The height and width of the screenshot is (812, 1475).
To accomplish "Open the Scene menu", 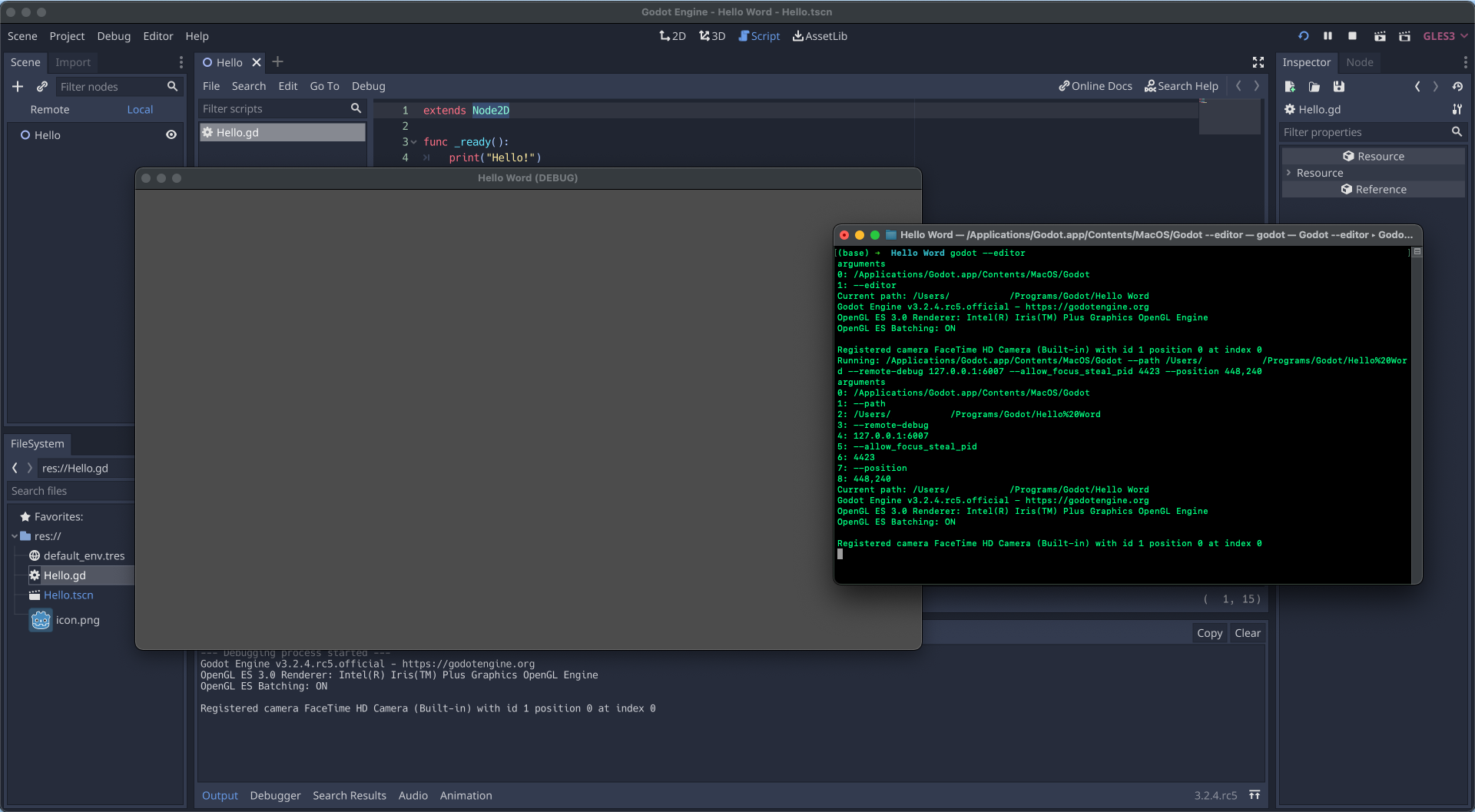I will click(22, 36).
